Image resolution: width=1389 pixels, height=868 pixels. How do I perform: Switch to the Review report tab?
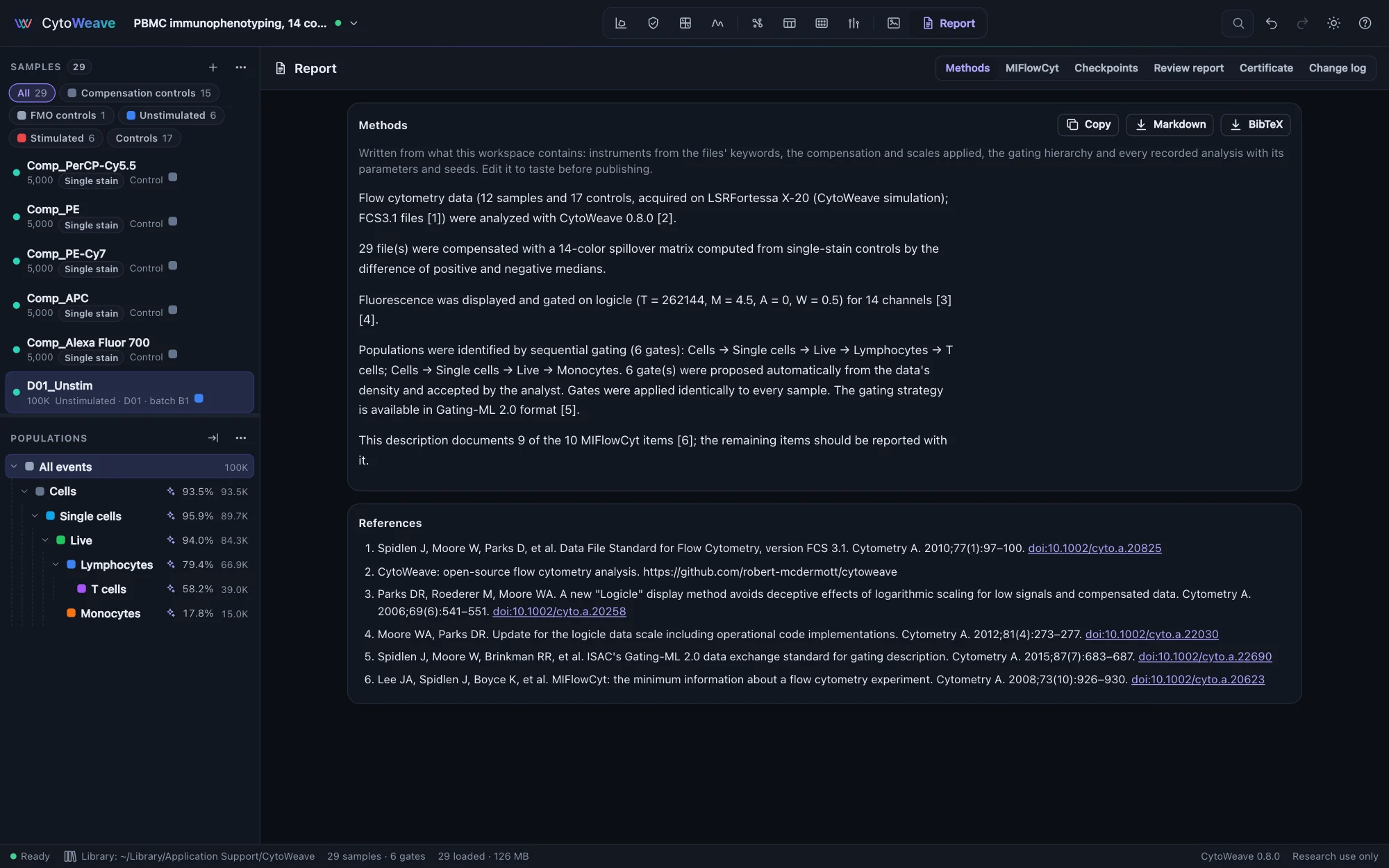coord(1188,68)
